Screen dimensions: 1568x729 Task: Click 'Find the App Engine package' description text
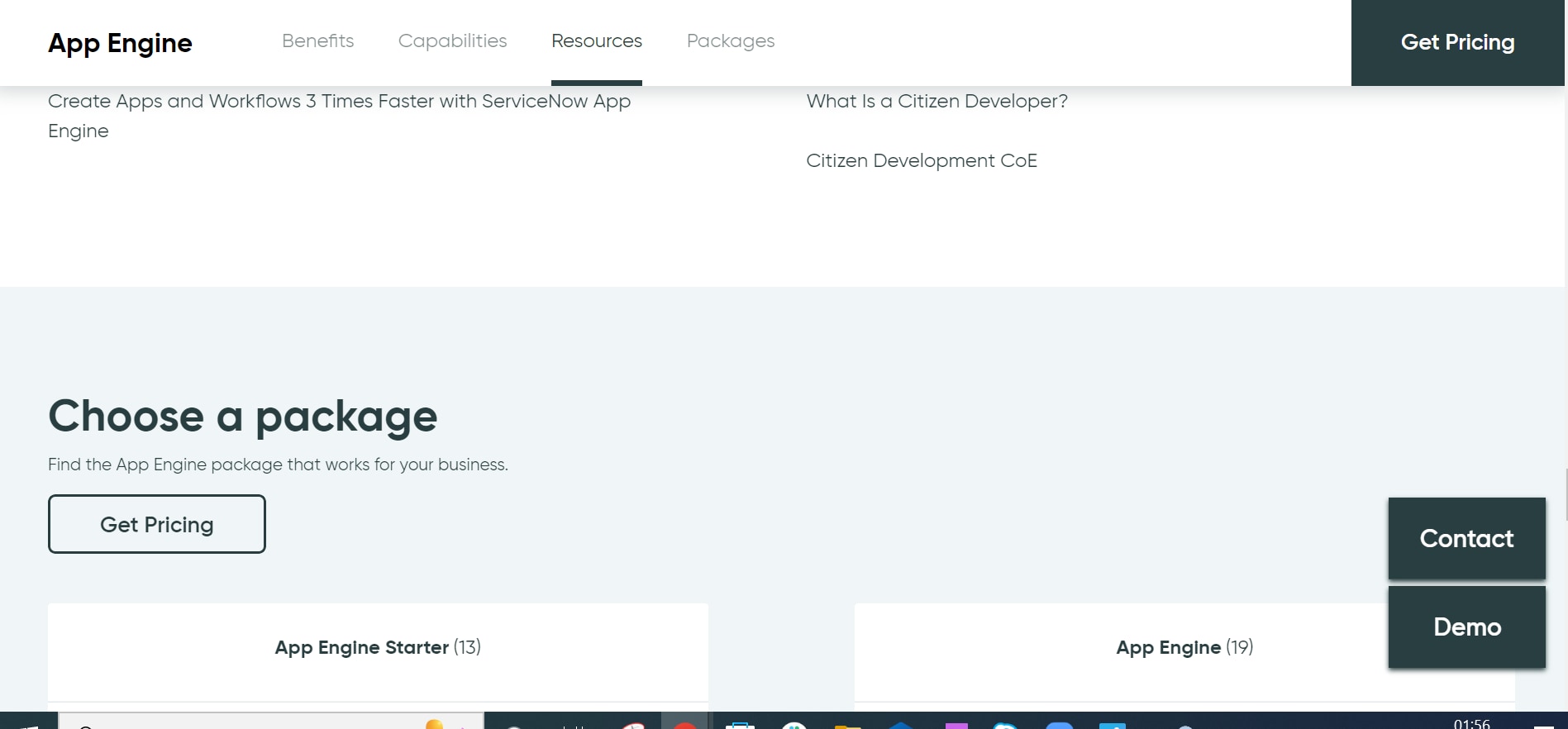click(278, 465)
